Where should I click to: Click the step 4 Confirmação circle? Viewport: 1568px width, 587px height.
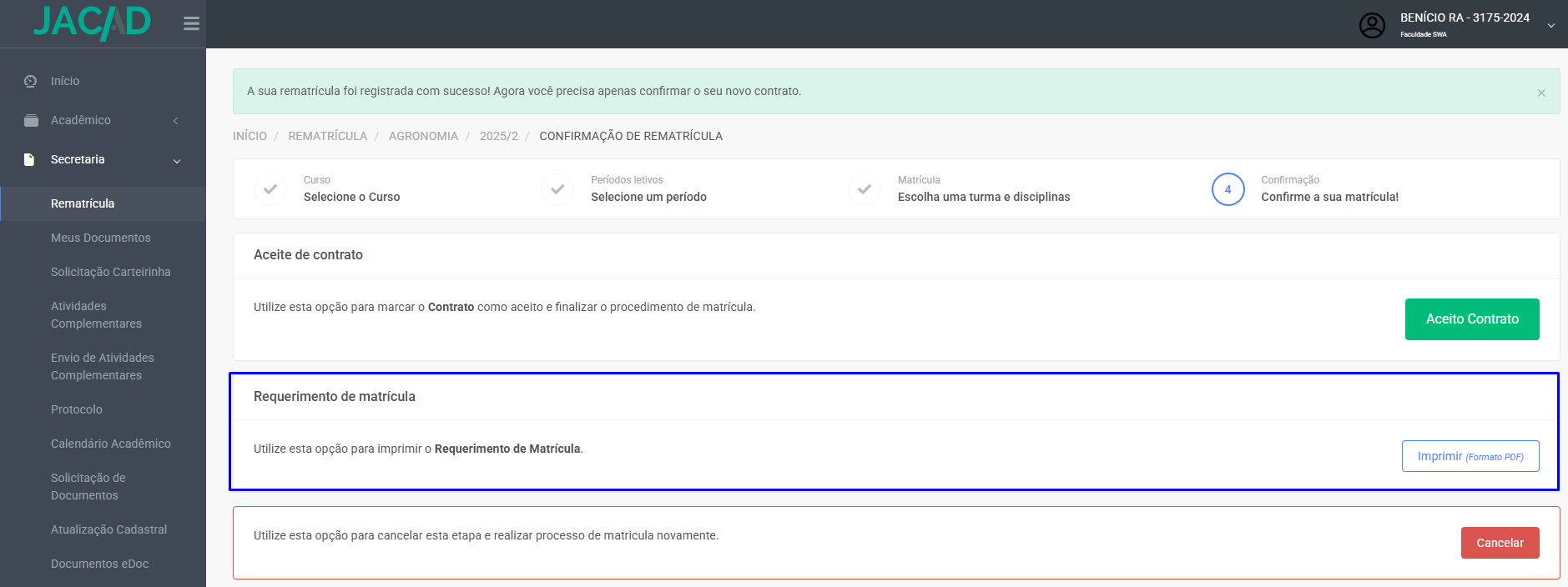[x=1228, y=189]
